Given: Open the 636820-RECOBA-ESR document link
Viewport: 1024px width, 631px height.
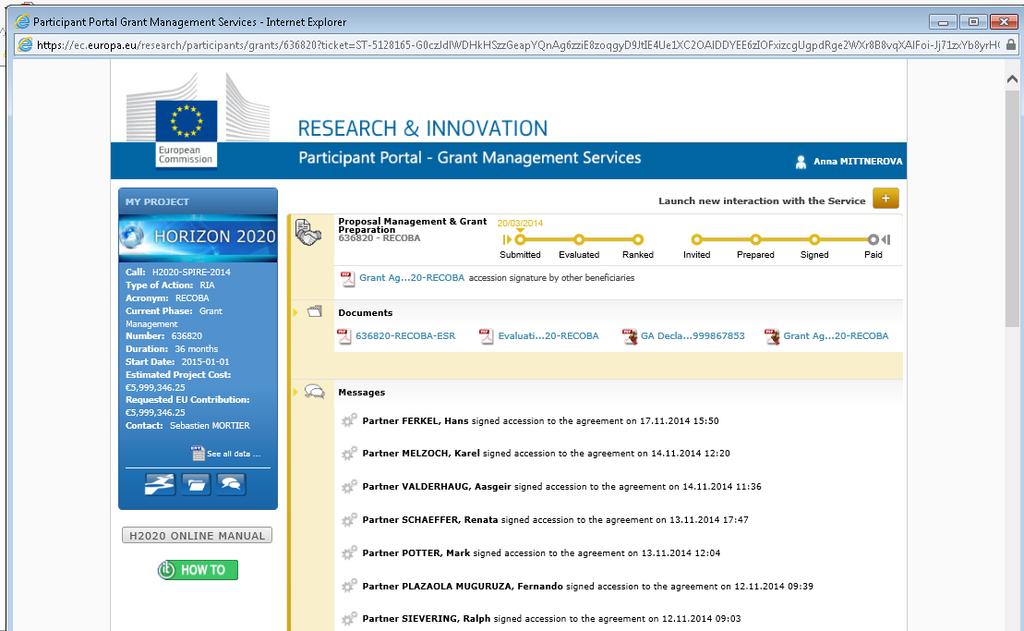Looking at the screenshot, I should [406, 336].
